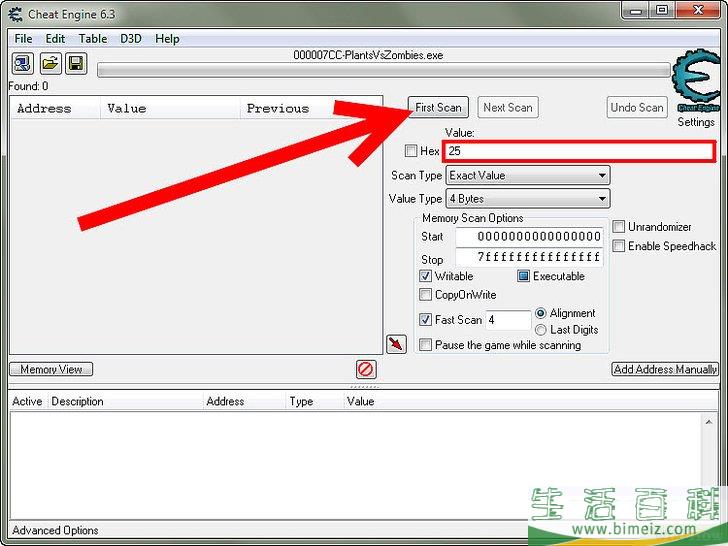Click the Undo Scan button
The height and width of the screenshot is (546, 728).
(637, 107)
